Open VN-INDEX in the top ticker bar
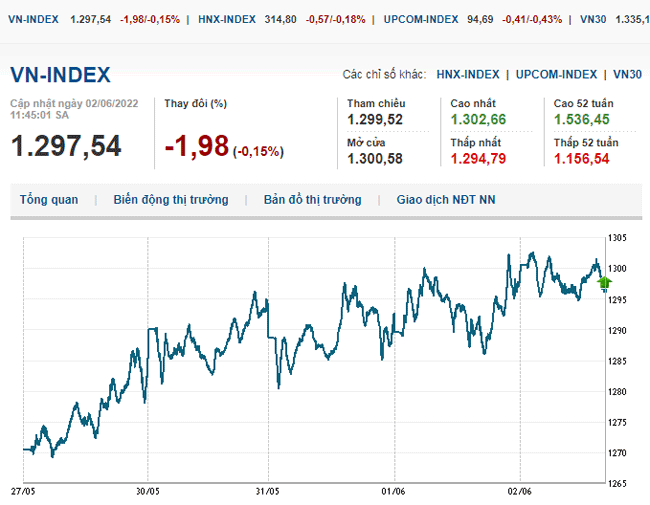Image resolution: width=650 pixels, height=505 pixels. [x=34, y=19]
